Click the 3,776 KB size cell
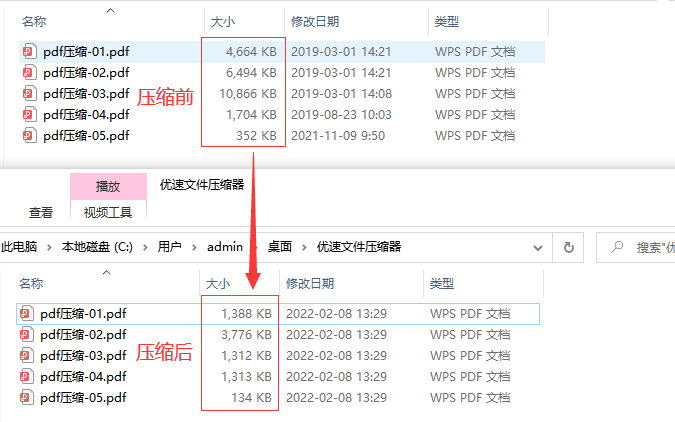 (246, 335)
